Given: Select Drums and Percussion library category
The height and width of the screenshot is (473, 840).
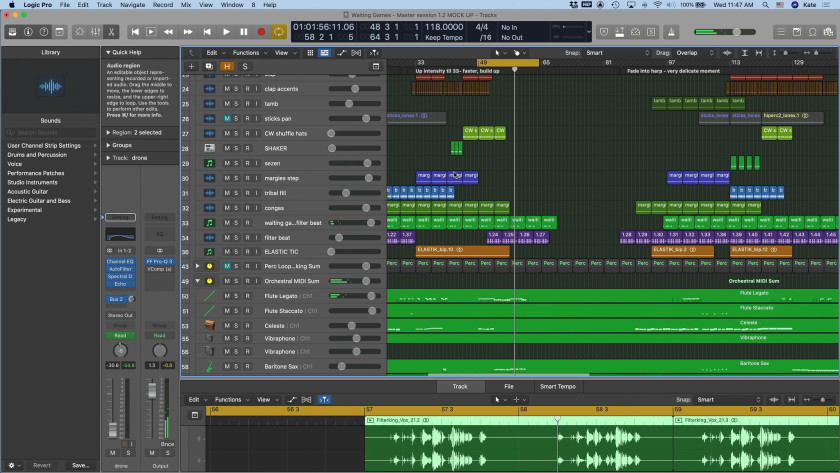Looking at the screenshot, I should [x=37, y=155].
